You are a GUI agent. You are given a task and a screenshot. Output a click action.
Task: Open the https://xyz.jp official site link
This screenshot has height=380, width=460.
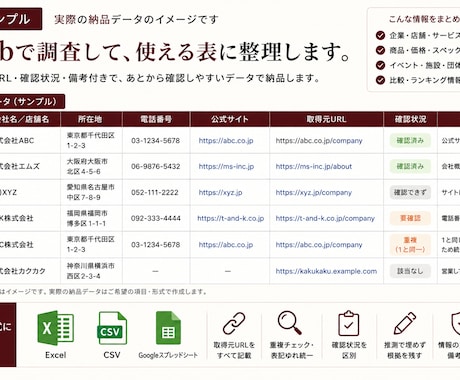pos(220,193)
